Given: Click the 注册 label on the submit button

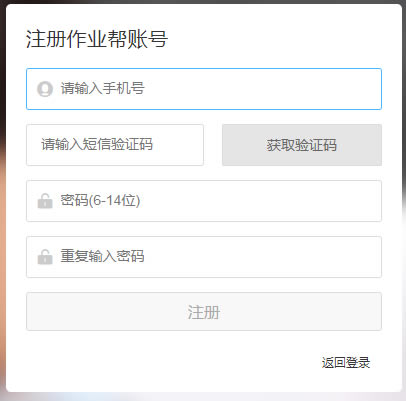Looking at the screenshot, I should click(x=204, y=312).
